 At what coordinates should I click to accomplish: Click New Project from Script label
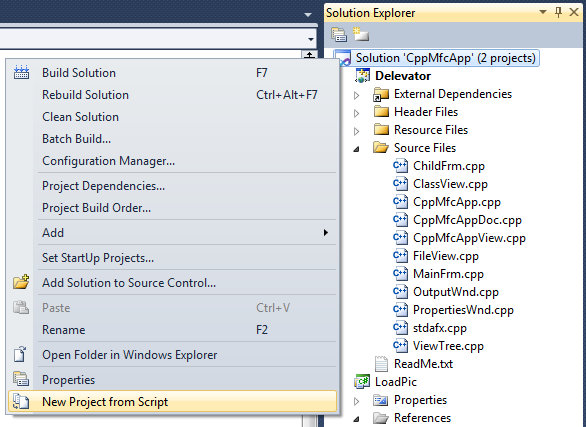coord(105,402)
